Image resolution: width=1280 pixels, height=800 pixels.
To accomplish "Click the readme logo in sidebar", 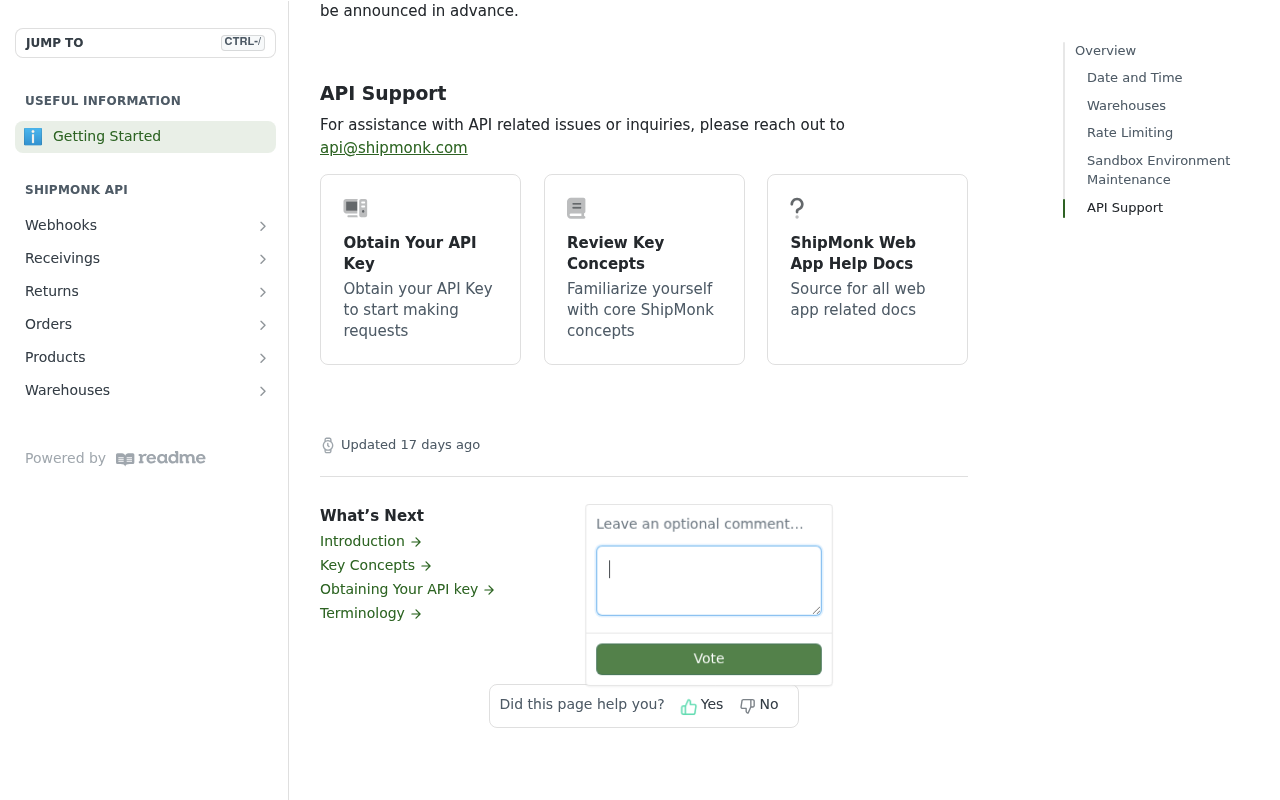I will 161,458.
